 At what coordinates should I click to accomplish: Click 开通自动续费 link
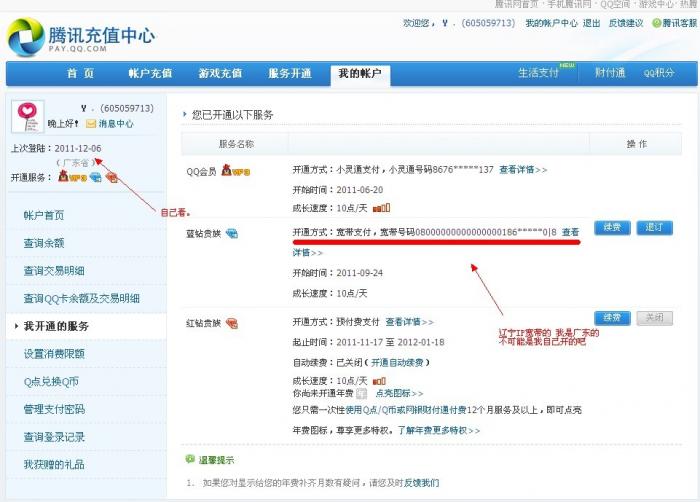pyautogui.click(x=397, y=362)
